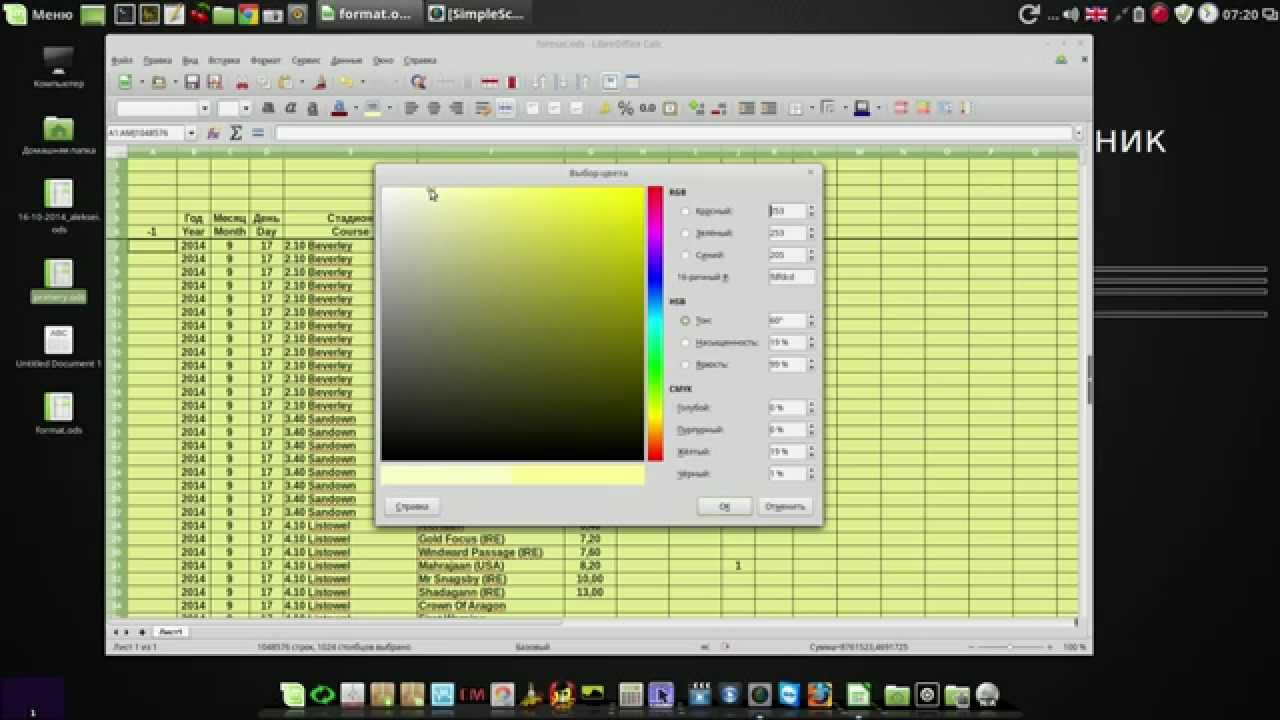Click the Отменить (cancel) button
The width and height of the screenshot is (1280, 720).
pos(785,507)
